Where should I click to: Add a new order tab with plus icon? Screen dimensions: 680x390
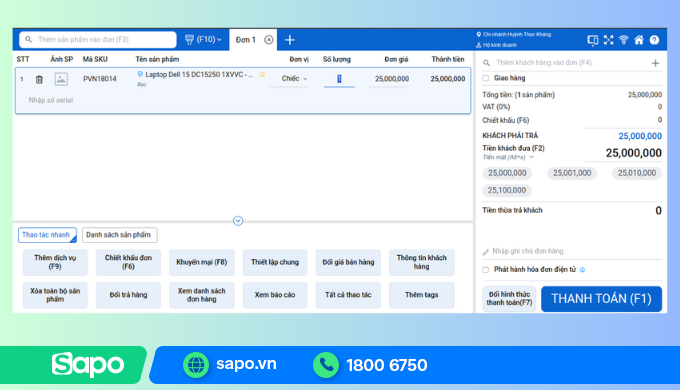[x=290, y=40]
